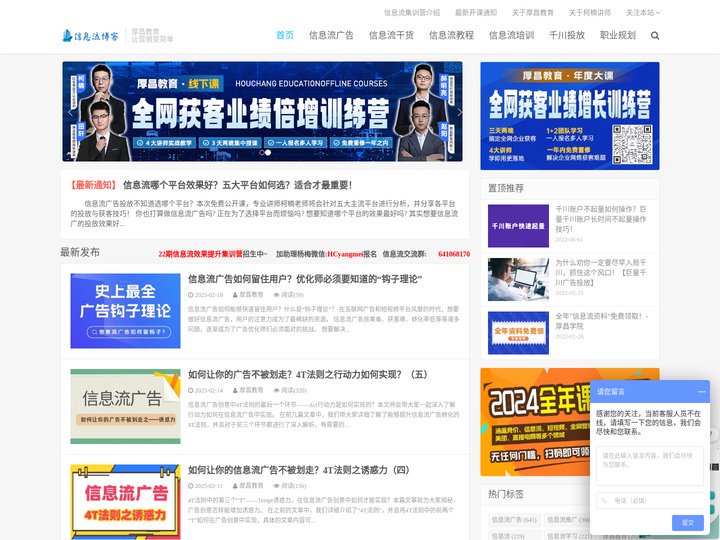Open the 信息流集训营介绍 top link
The width and height of the screenshot is (720, 540).
point(412,13)
